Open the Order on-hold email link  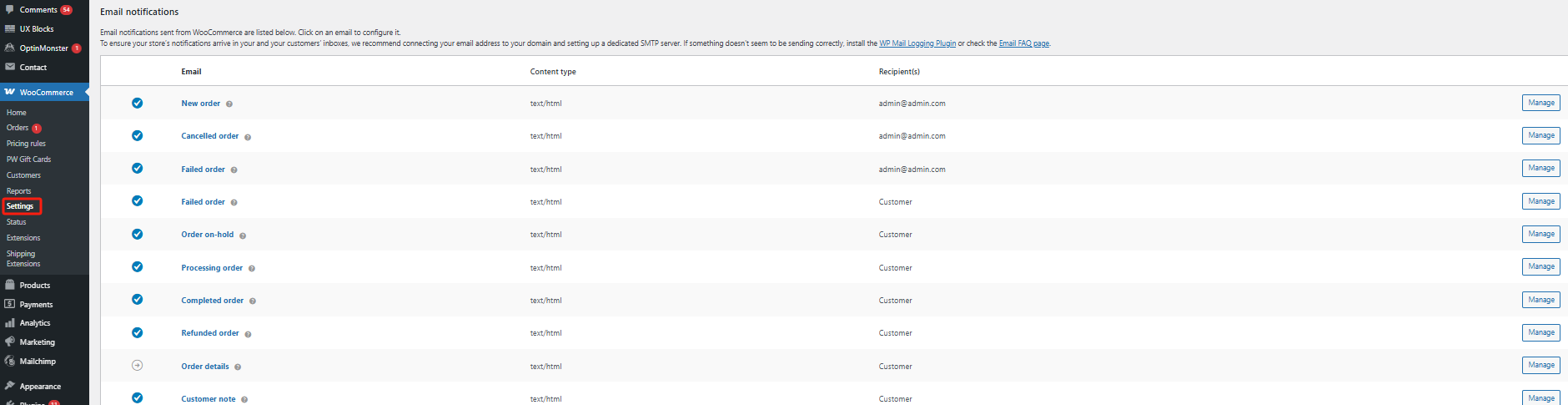[x=208, y=235]
